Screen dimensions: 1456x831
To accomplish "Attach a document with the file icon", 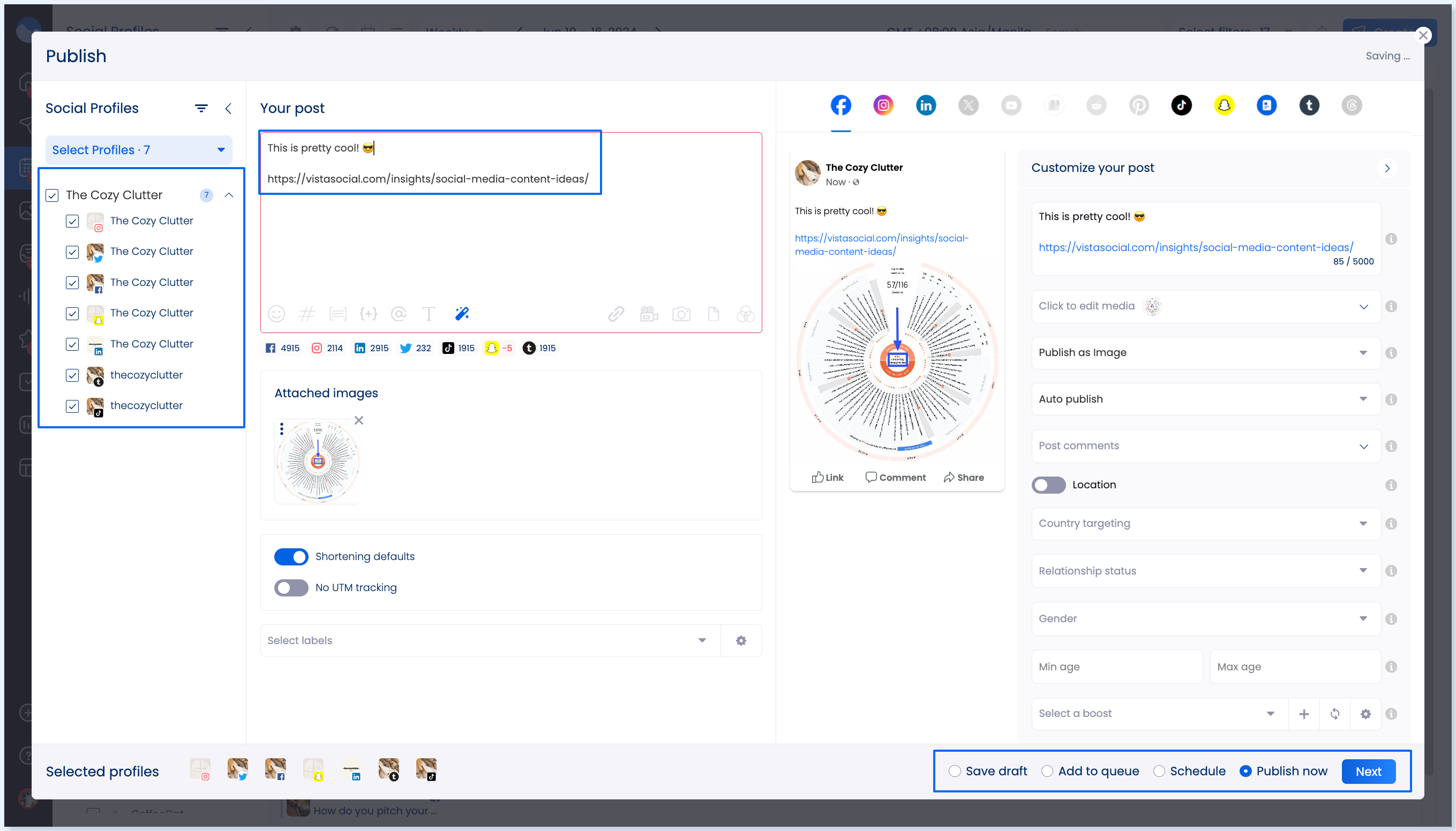I will pos(713,313).
